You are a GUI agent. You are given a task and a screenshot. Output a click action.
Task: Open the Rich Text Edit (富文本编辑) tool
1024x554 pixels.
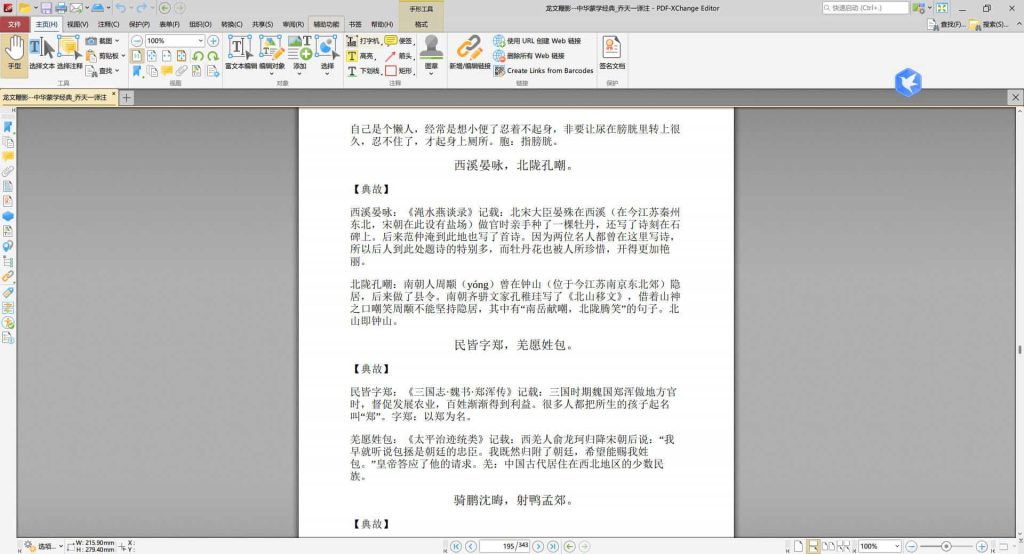(240, 52)
